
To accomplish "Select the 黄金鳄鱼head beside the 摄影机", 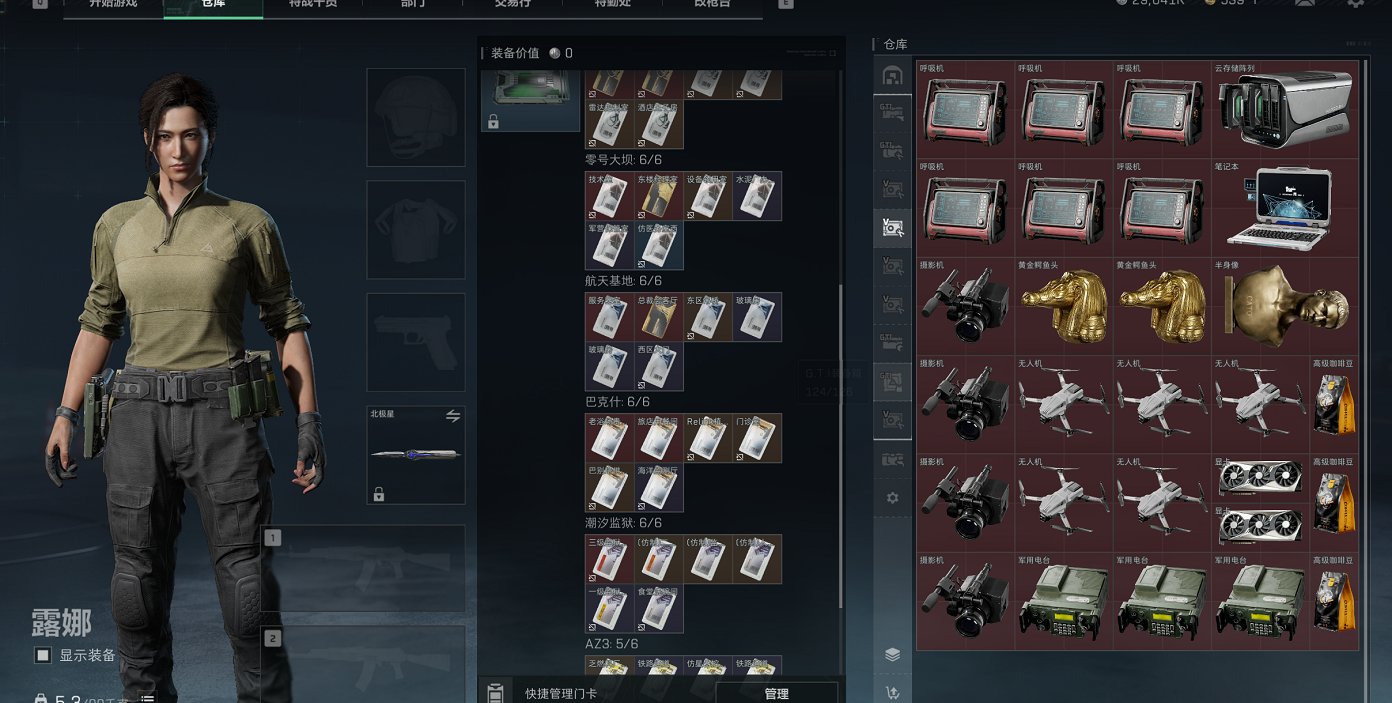I will click(1064, 306).
